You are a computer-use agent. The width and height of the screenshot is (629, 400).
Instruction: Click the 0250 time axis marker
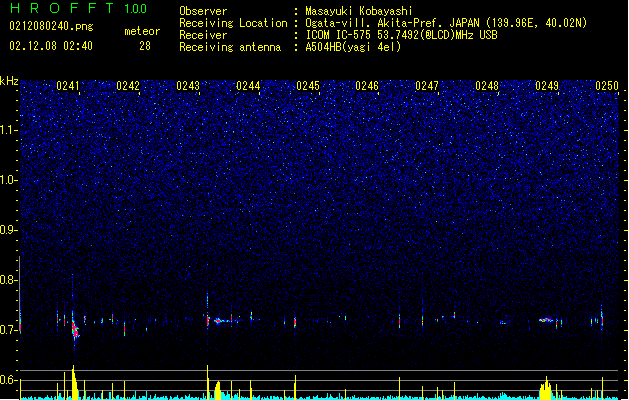coord(607,86)
